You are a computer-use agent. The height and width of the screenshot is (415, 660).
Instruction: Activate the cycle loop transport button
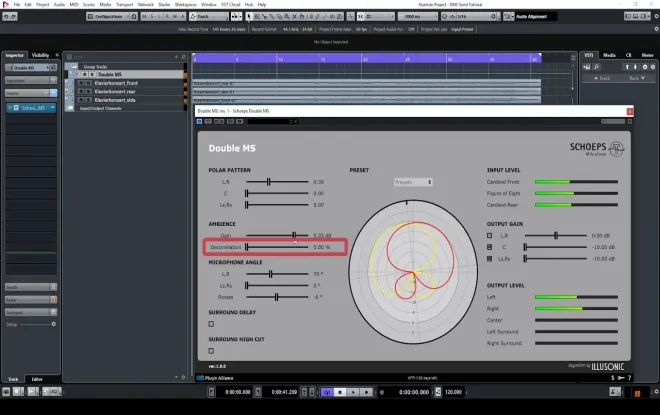click(x=327, y=392)
